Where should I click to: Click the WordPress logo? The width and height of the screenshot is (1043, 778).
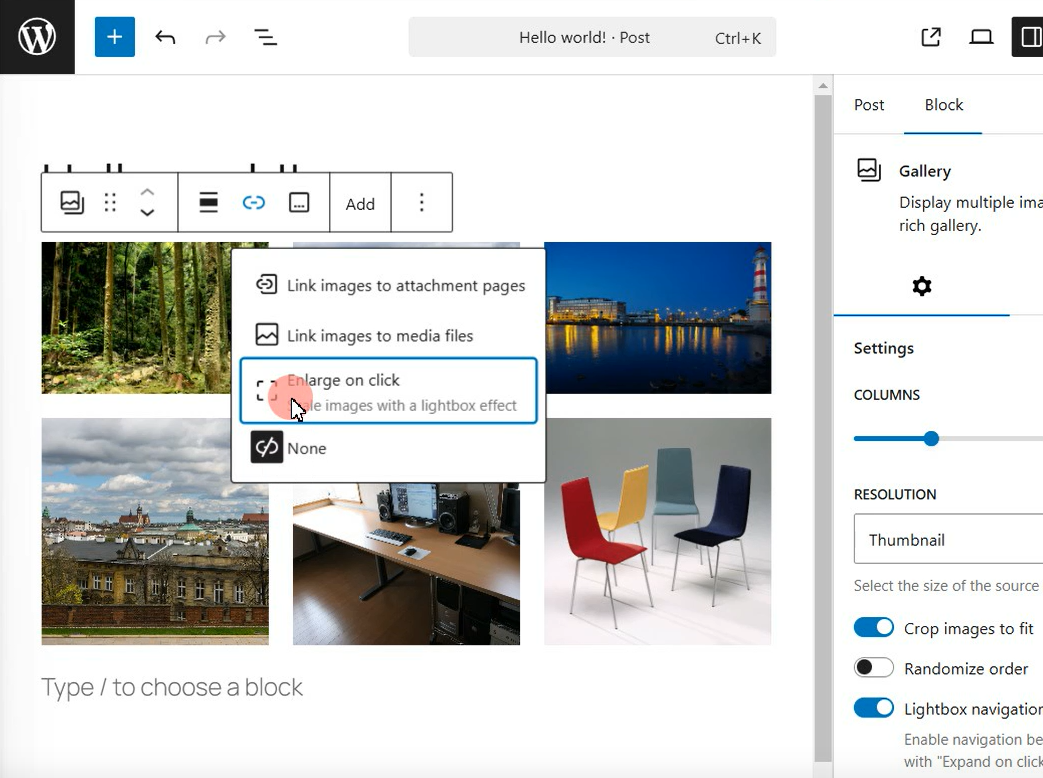pos(37,37)
